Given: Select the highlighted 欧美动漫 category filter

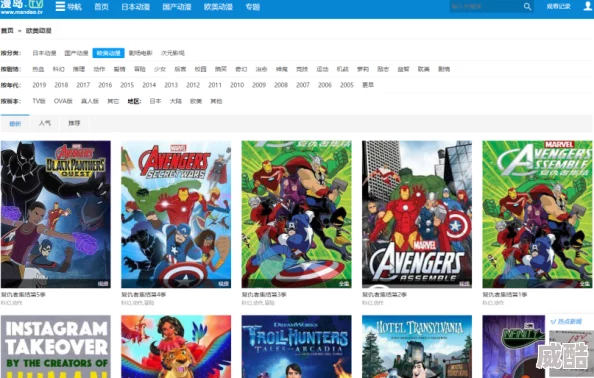Looking at the screenshot, I should click(x=108, y=53).
